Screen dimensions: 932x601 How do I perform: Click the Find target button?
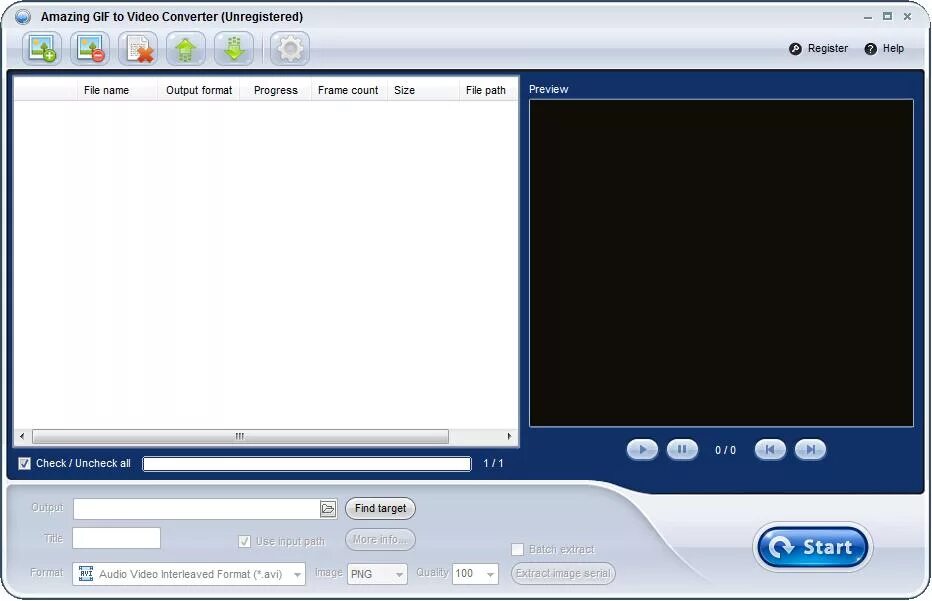(380, 508)
